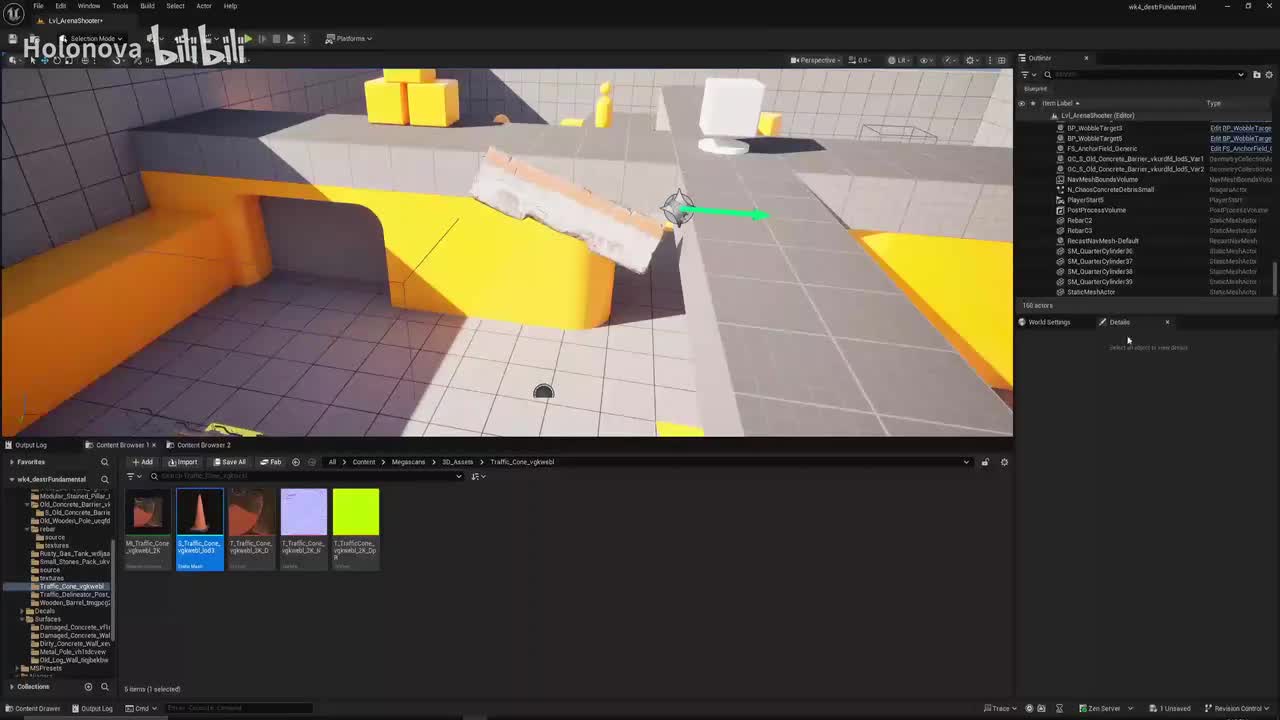The image size is (1280, 720).
Task: Toggle the Outliner visibility eye column header
Action: [x=1021, y=103]
